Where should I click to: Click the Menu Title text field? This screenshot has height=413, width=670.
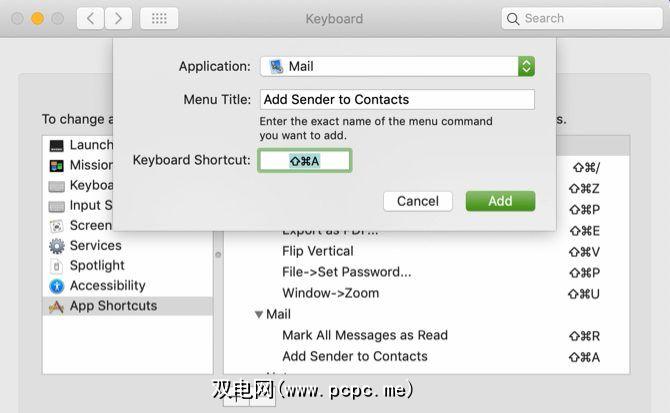click(397, 100)
